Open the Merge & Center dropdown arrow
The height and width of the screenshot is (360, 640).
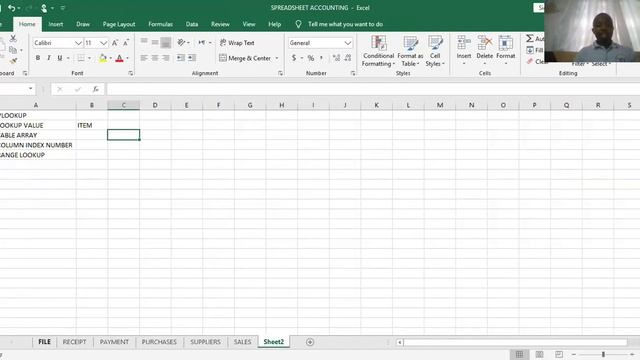click(x=277, y=58)
